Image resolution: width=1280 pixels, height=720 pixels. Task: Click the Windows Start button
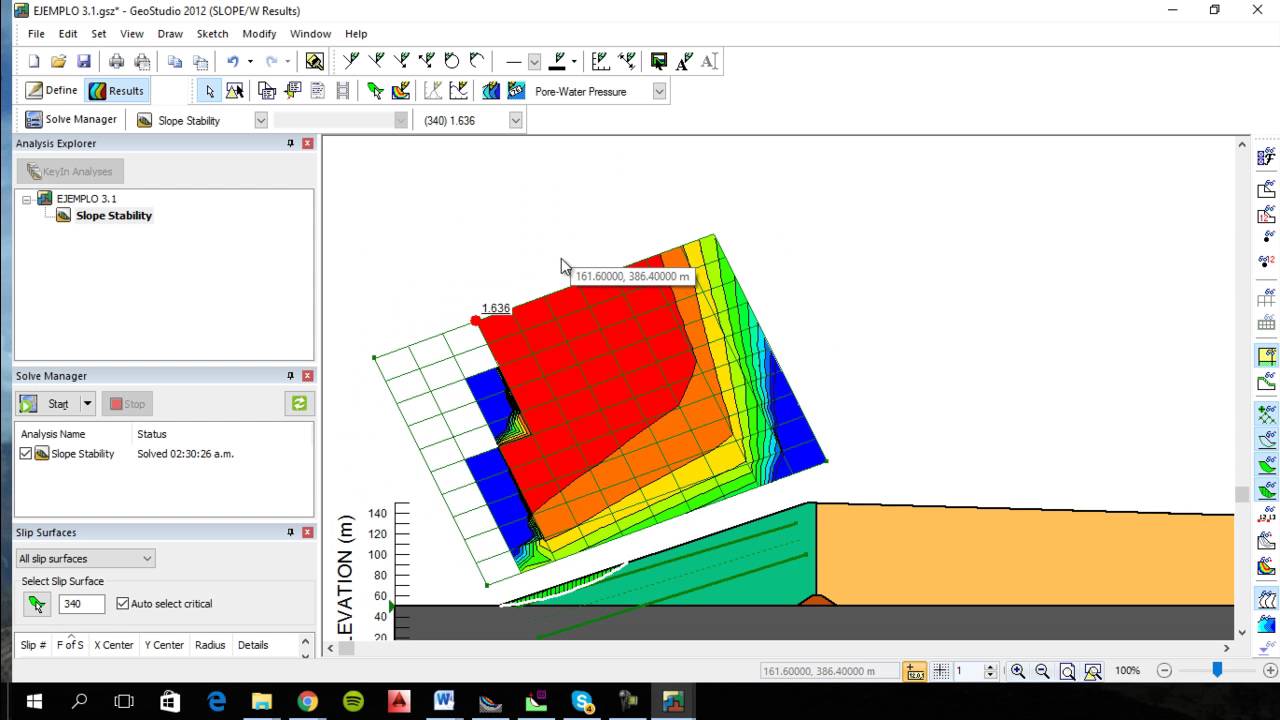[x=33, y=702]
